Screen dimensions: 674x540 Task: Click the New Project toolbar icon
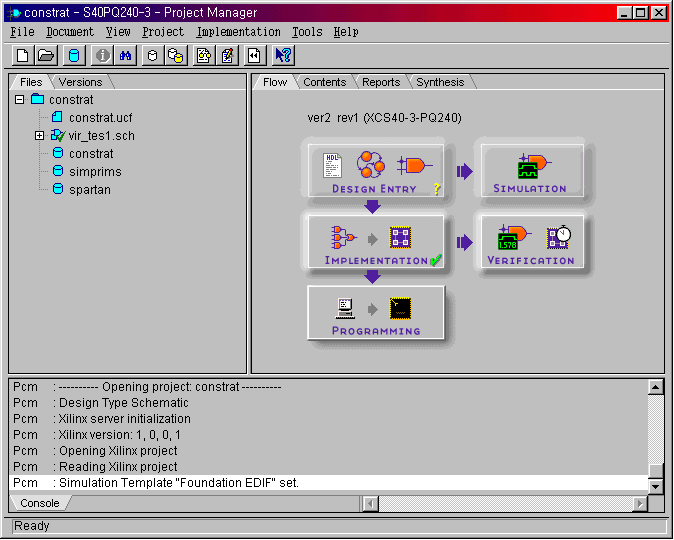(23, 55)
